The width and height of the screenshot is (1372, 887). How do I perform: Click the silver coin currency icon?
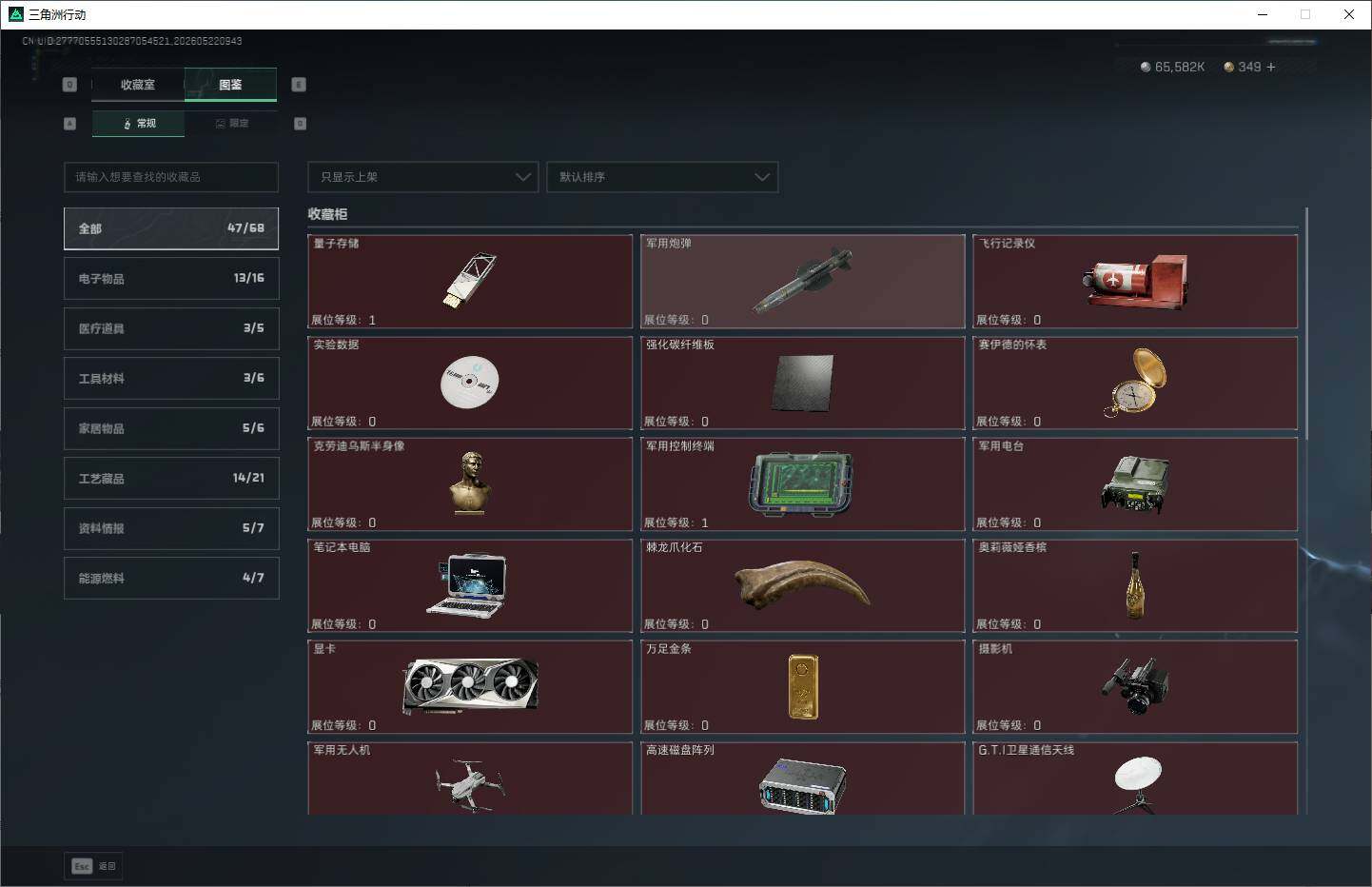click(1146, 67)
